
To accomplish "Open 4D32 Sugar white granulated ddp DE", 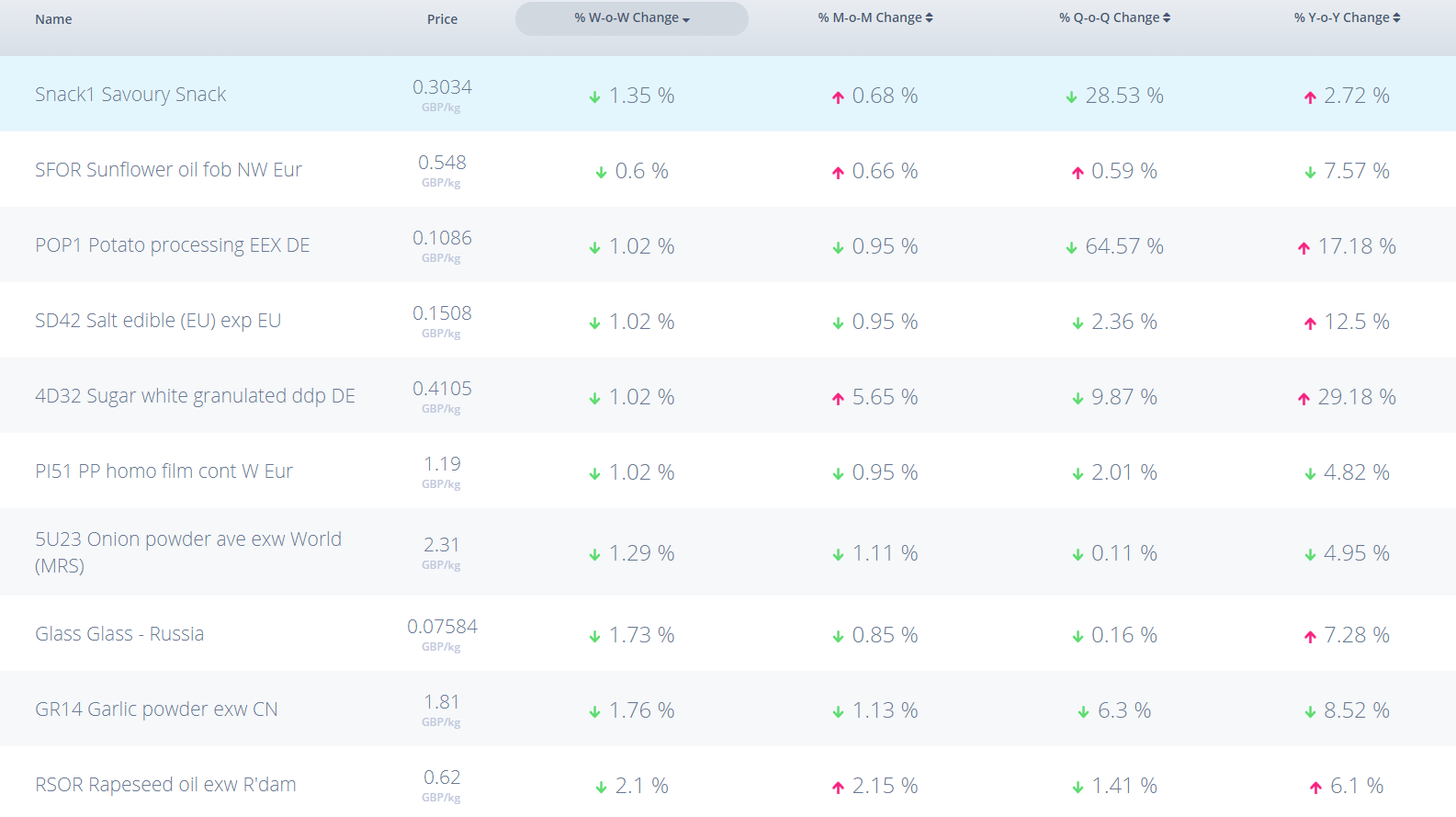I will [195, 396].
